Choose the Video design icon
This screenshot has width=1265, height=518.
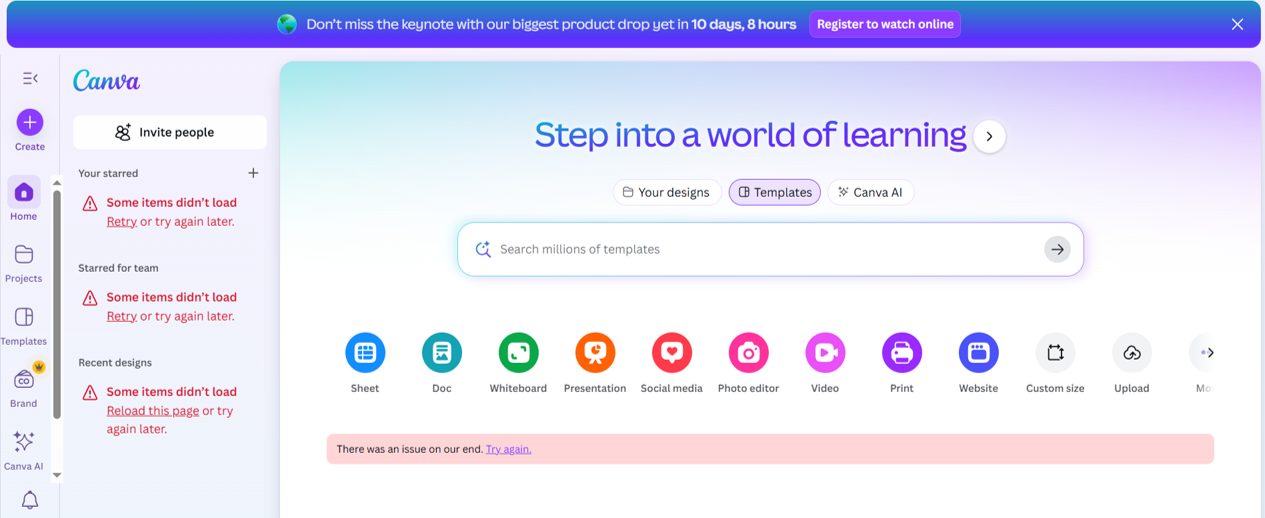tap(825, 353)
